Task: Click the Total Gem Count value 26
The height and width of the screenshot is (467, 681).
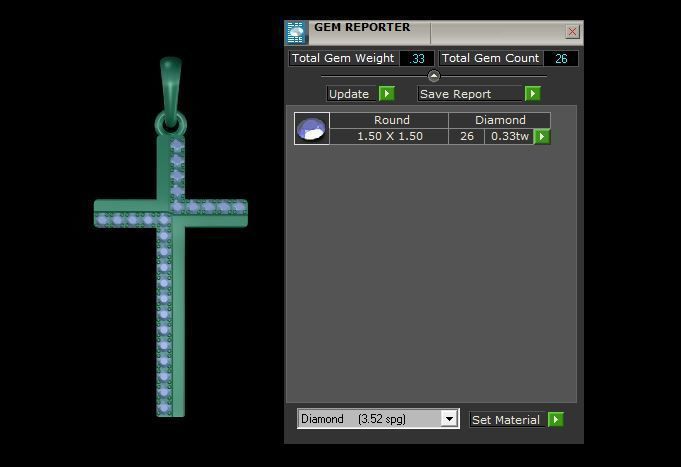Action: tap(561, 59)
